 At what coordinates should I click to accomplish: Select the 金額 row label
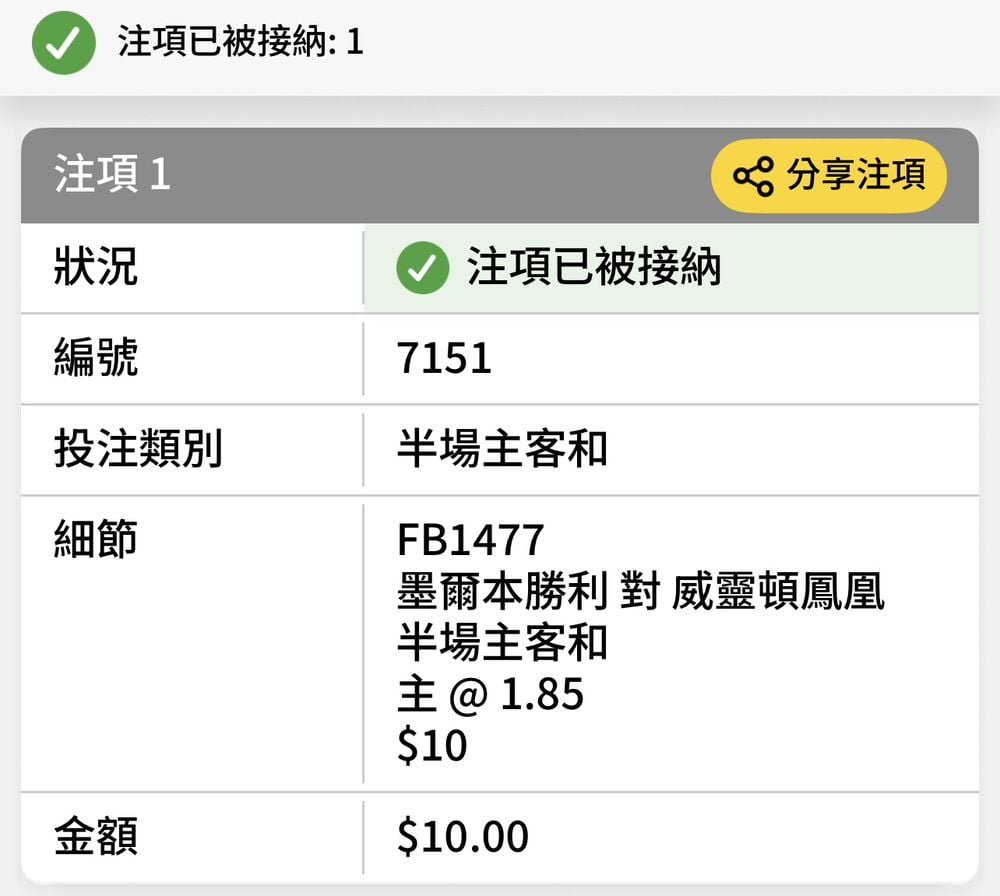point(96,837)
